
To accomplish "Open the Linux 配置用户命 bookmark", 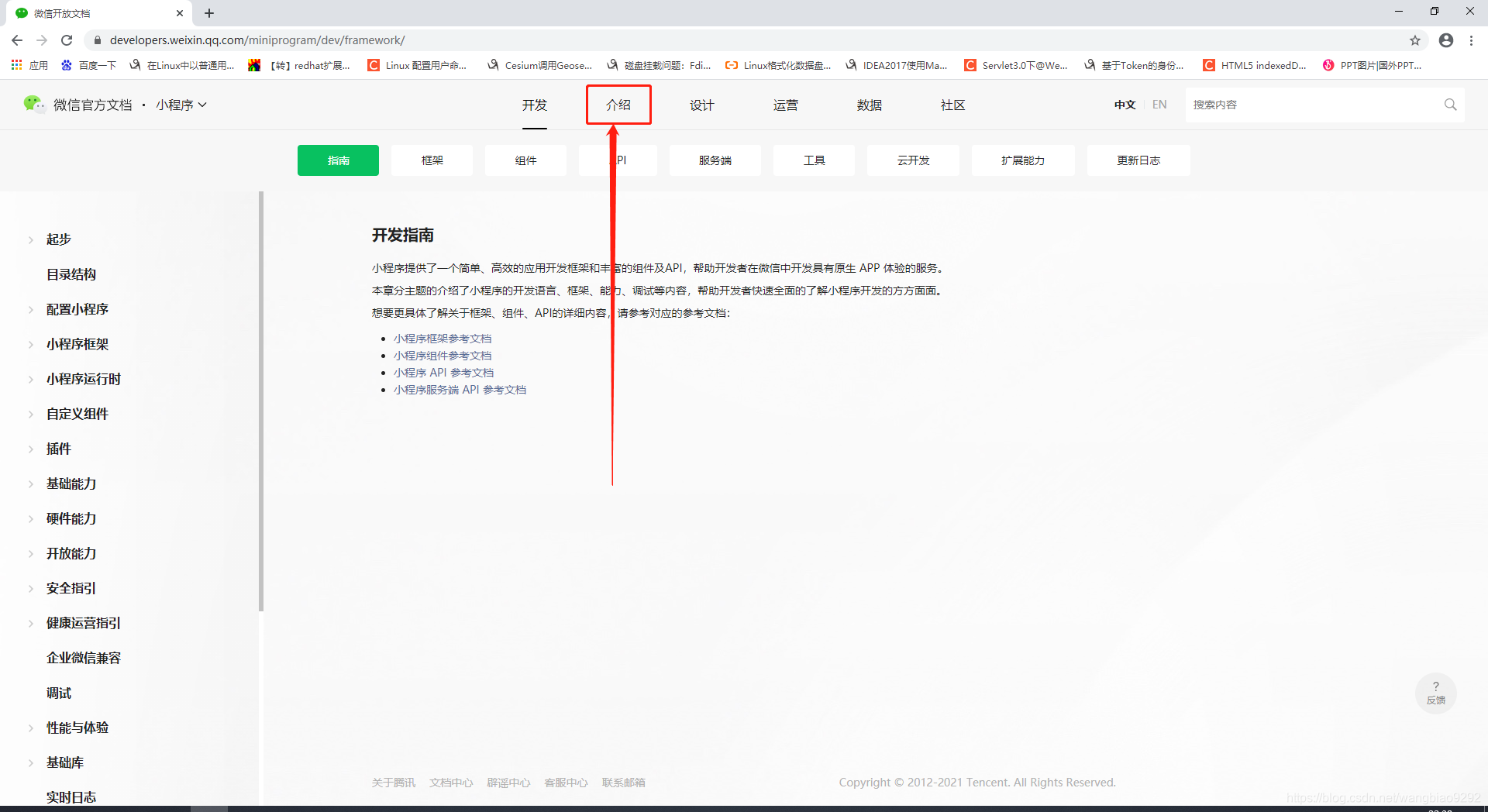I will [x=418, y=65].
